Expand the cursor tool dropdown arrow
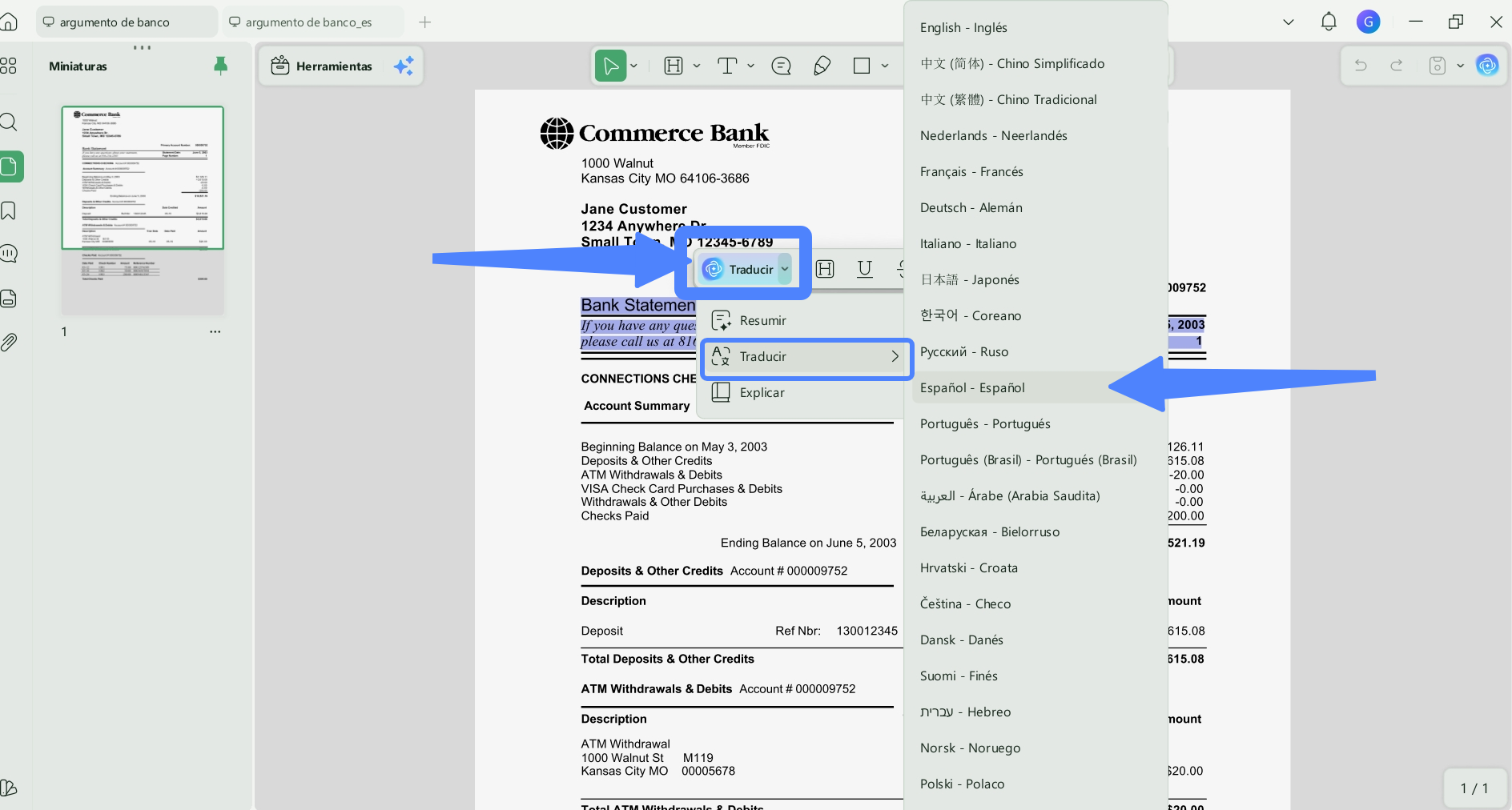This screenshot has width=1512, height=810. [x=633, y=66]
